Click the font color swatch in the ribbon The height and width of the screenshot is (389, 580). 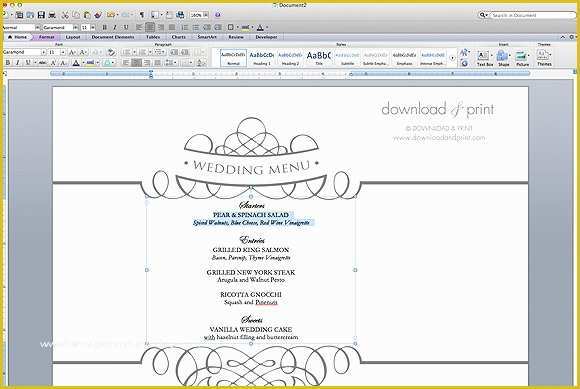[76, 63]
